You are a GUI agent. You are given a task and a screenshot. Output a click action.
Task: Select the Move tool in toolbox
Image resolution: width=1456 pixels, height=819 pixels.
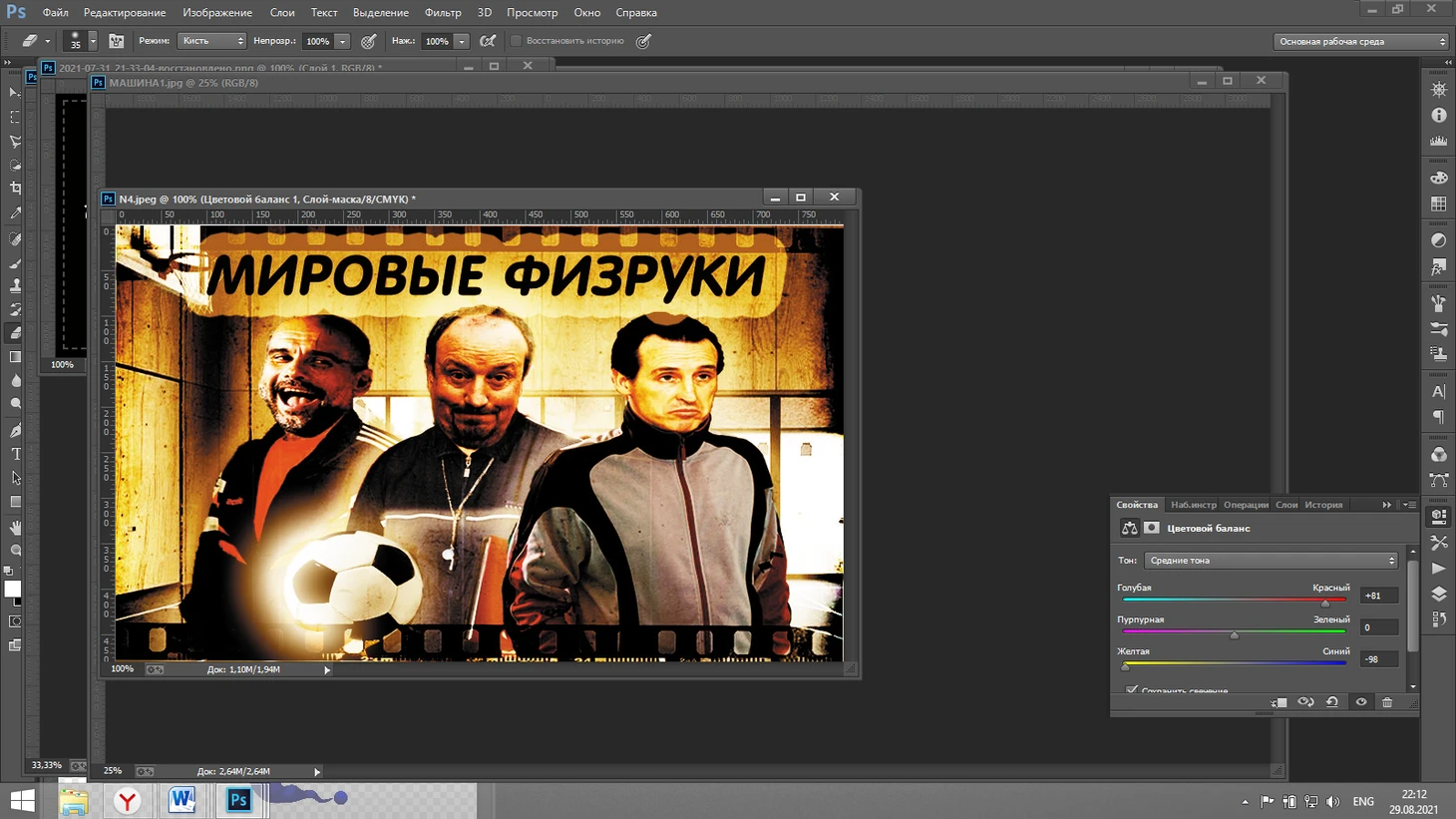point(15,93)
